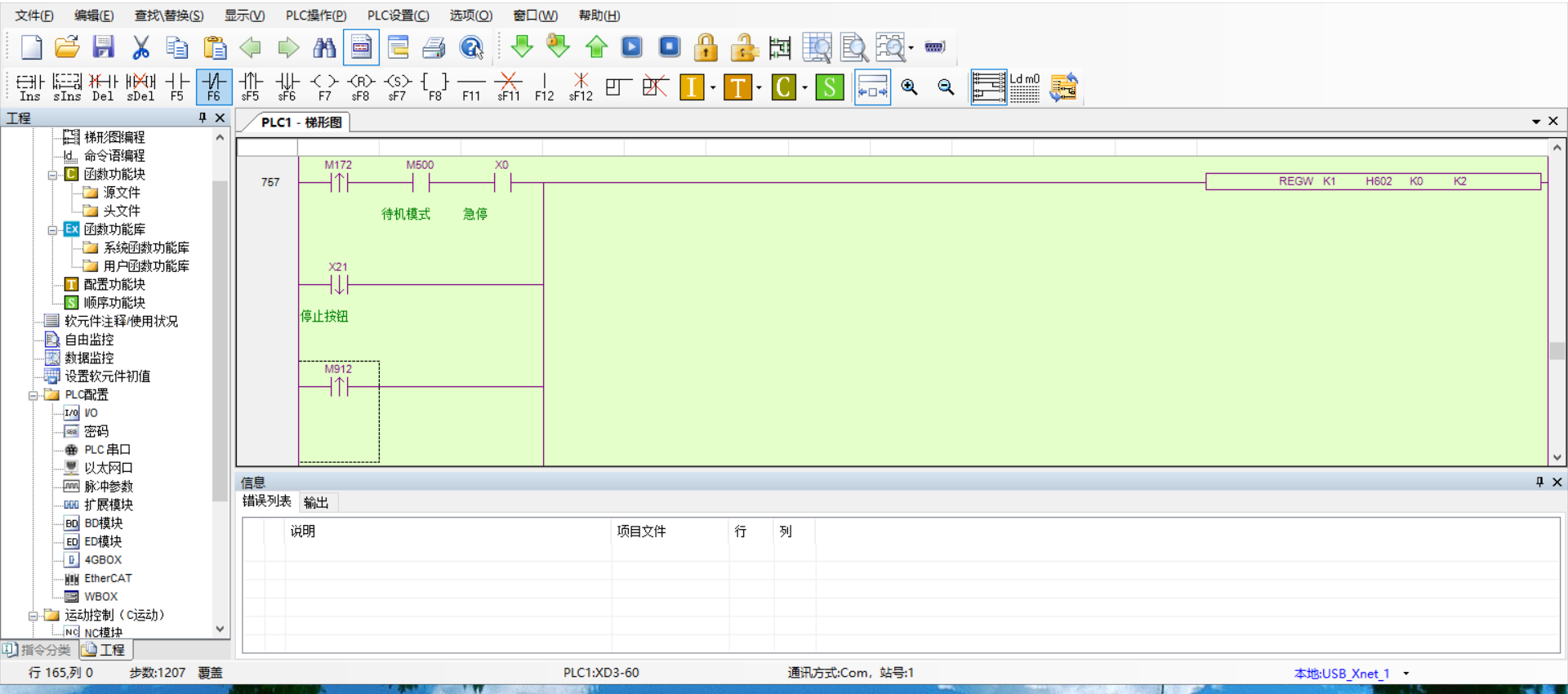The width and height of the screenshot is (1568, 694).
Task: Toggle the normally closed contact F6 tool
Action: coord(214,87)
